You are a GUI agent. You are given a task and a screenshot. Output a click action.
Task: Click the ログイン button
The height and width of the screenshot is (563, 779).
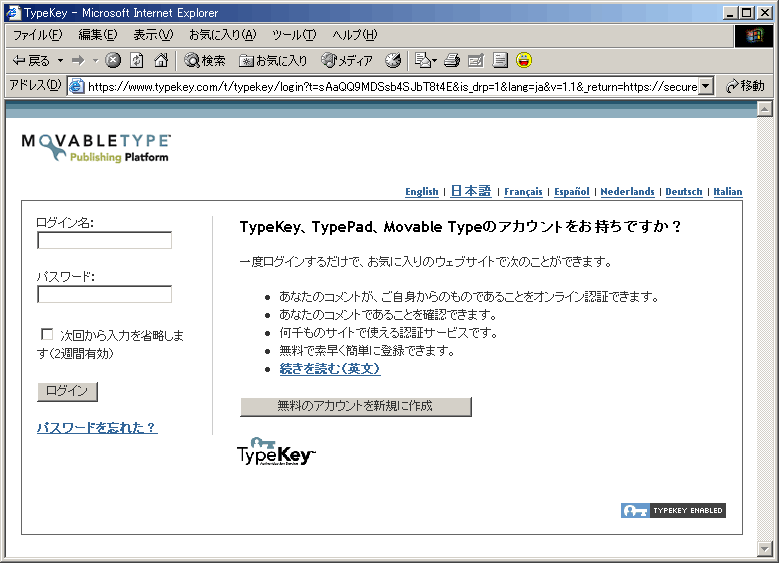pos(67,391)
